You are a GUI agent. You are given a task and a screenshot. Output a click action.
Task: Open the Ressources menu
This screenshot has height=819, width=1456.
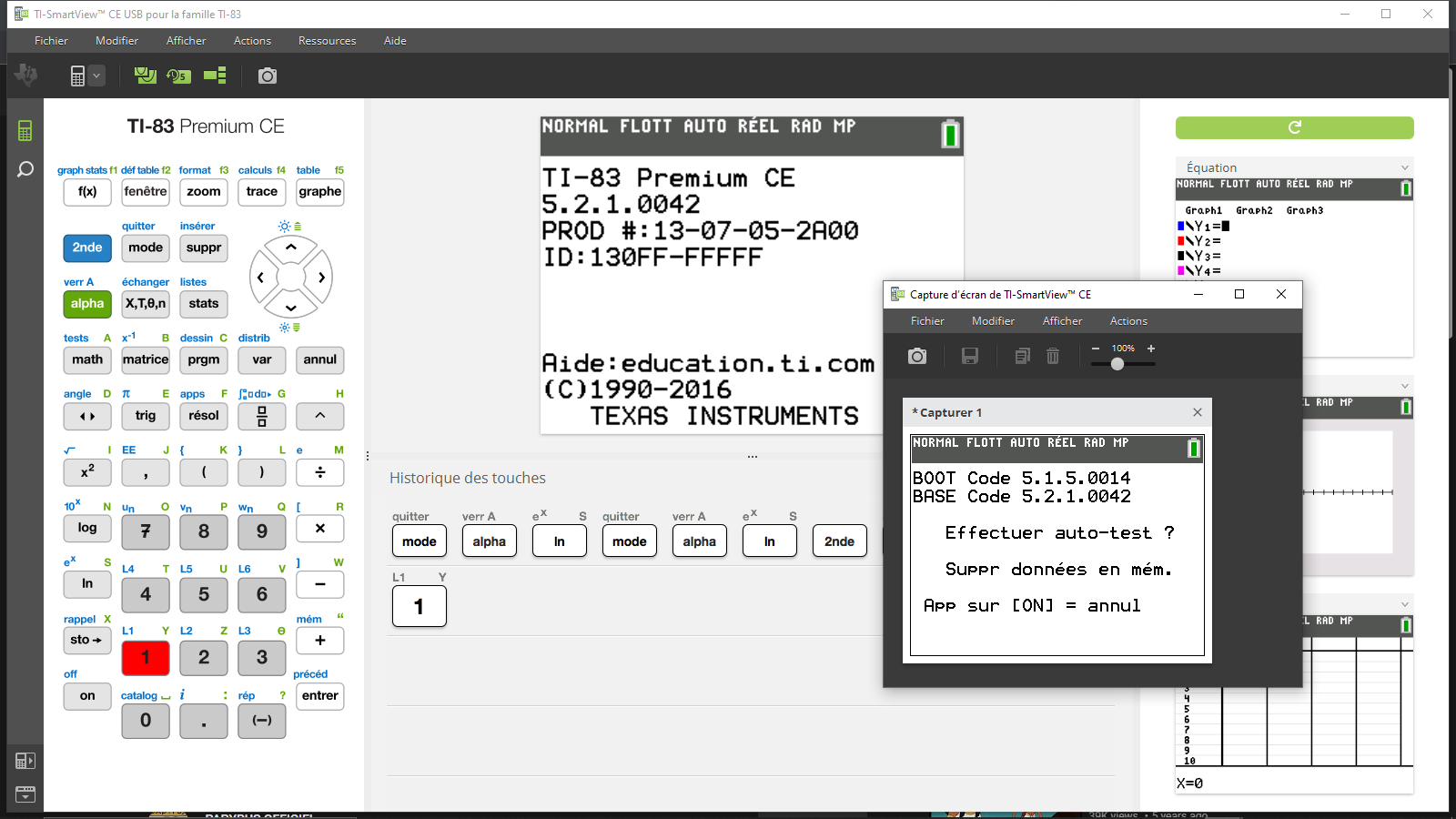327,41
